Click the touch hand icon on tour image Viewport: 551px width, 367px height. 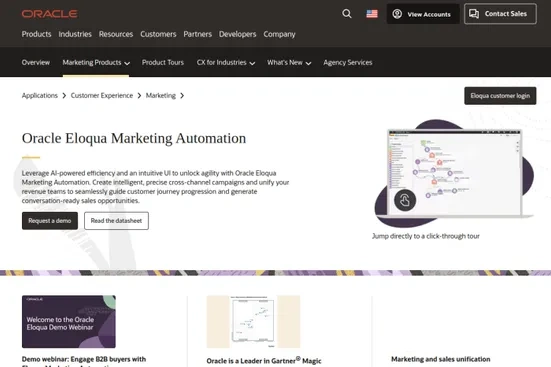click(x=405, y=200)
